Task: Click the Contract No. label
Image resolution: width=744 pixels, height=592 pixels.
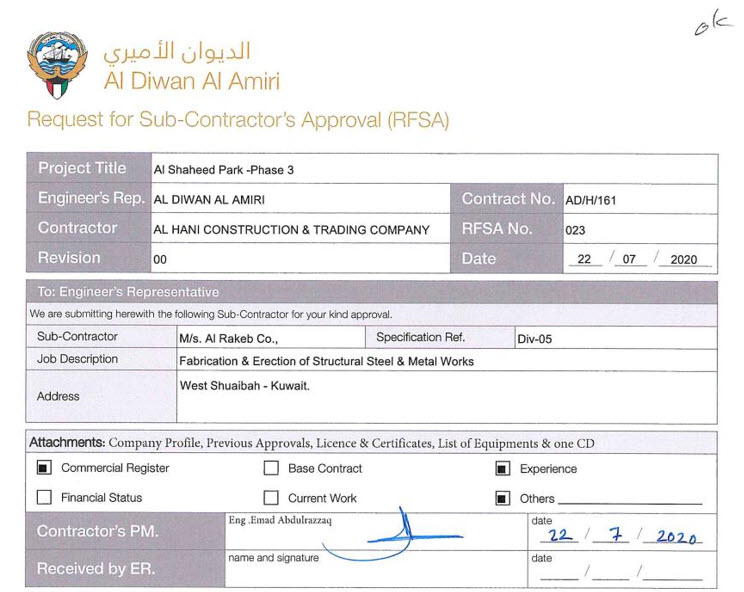Action: point(508,199)
